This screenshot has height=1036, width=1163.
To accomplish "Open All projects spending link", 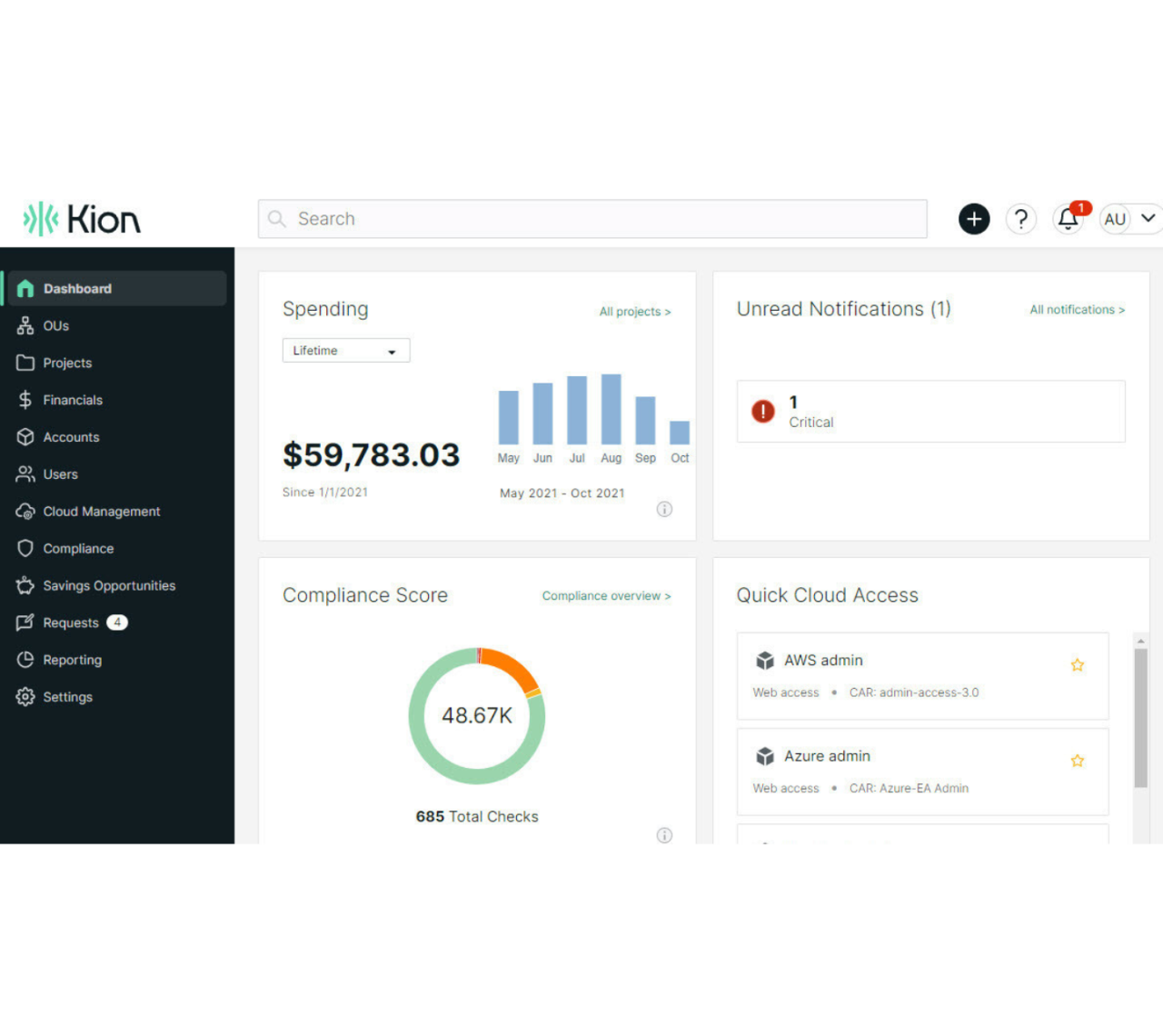I will [634, 312].
